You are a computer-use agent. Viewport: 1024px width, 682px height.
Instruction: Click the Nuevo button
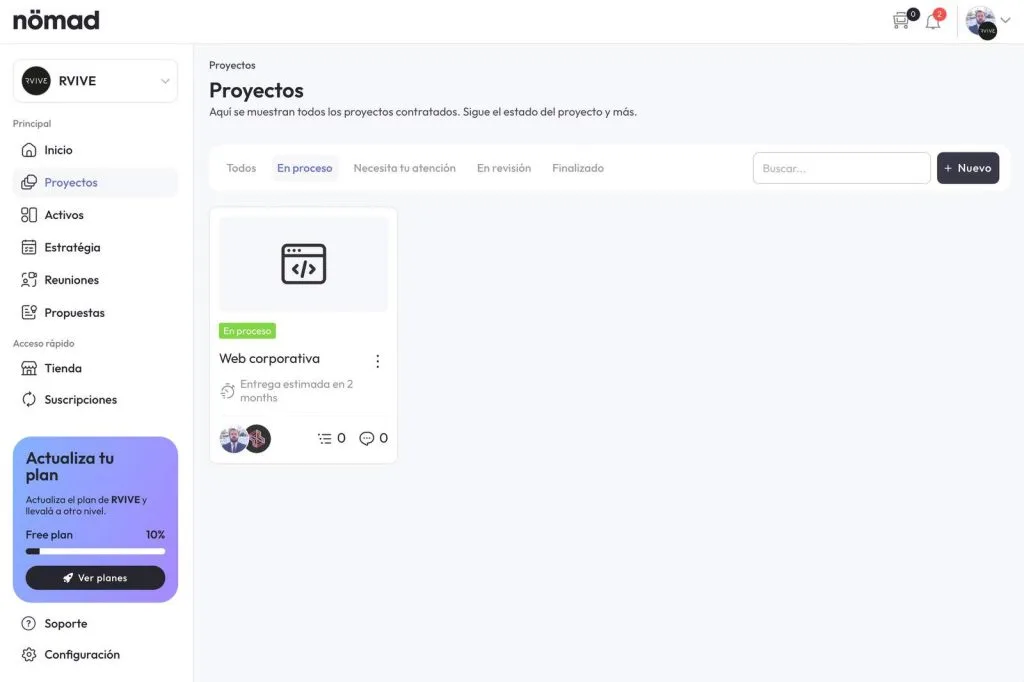point(967,168)
